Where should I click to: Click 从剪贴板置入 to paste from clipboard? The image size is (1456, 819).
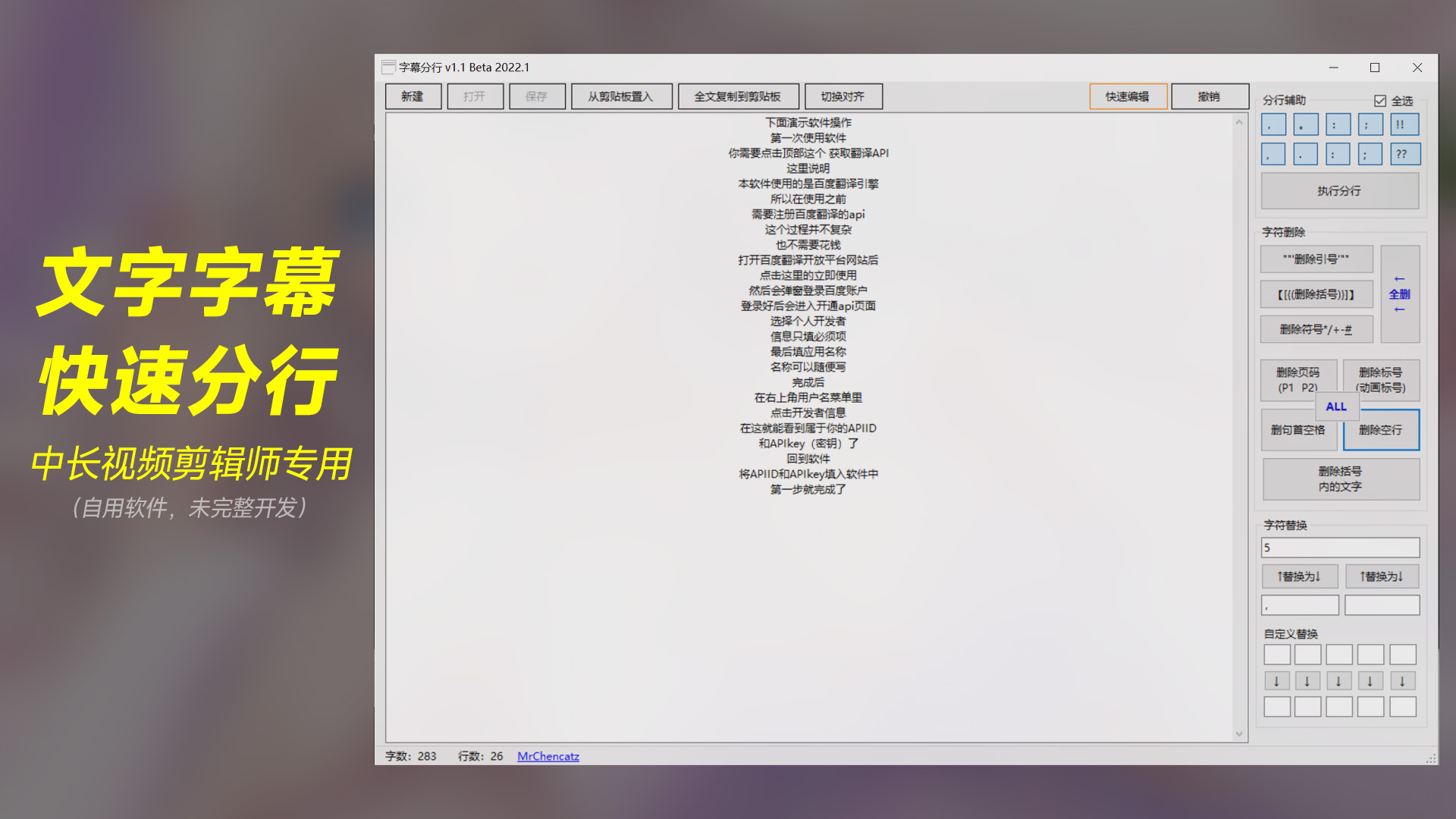[x=621, y=96]
